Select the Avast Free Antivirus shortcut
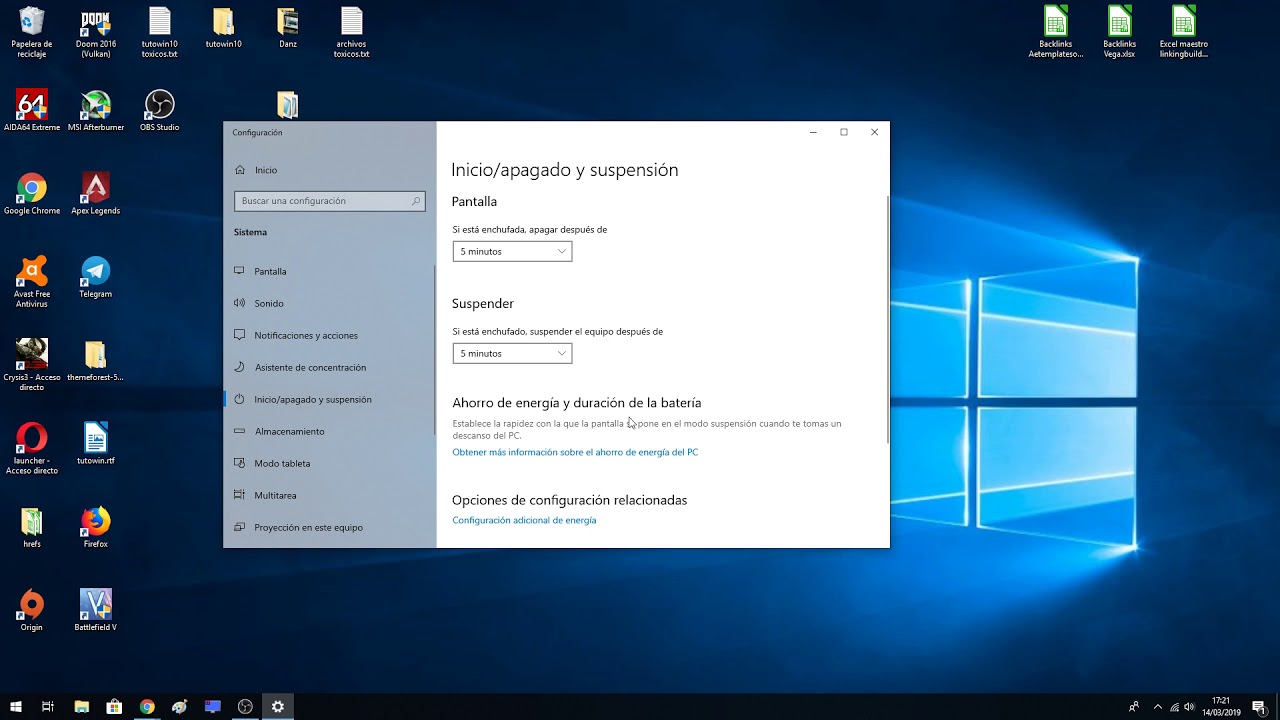This screenshot has height=720, width=1280. coord(32,281)
